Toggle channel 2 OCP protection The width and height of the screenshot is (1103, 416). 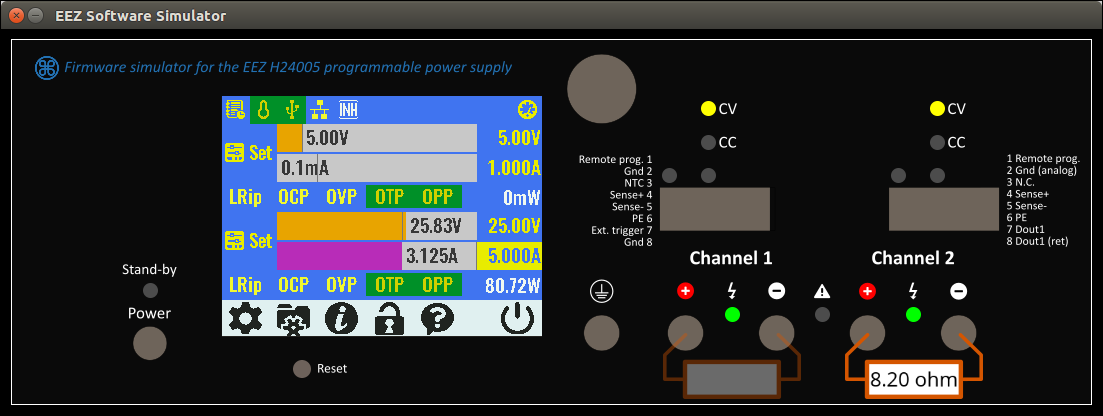click(294, 285)
